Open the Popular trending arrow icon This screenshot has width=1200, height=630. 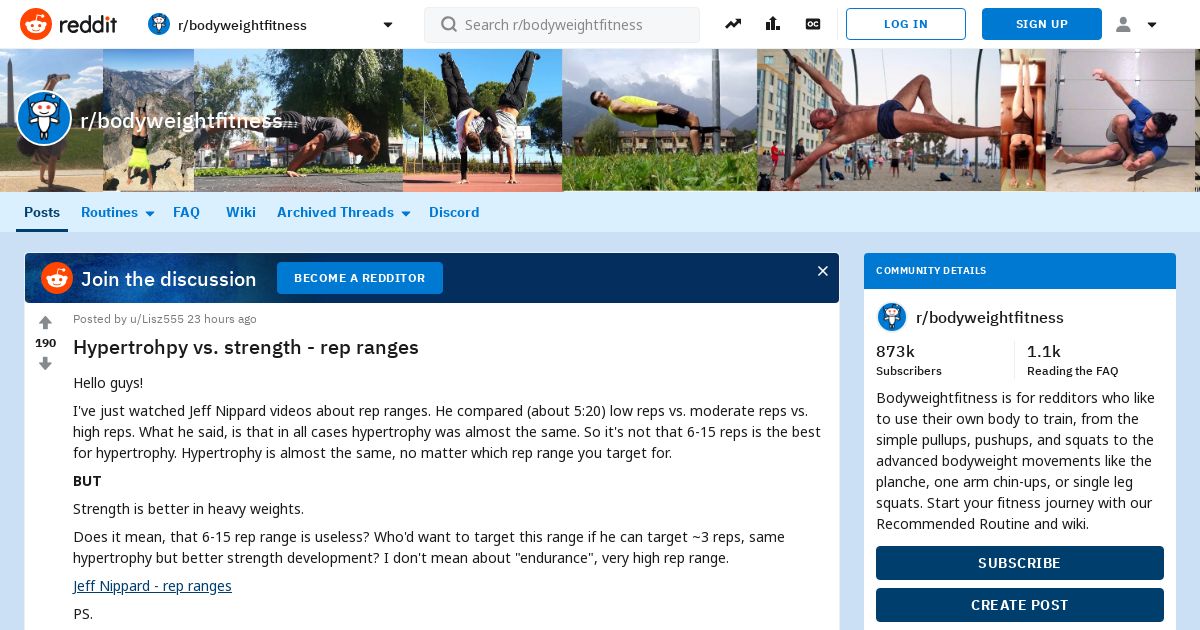click(733, 24)
